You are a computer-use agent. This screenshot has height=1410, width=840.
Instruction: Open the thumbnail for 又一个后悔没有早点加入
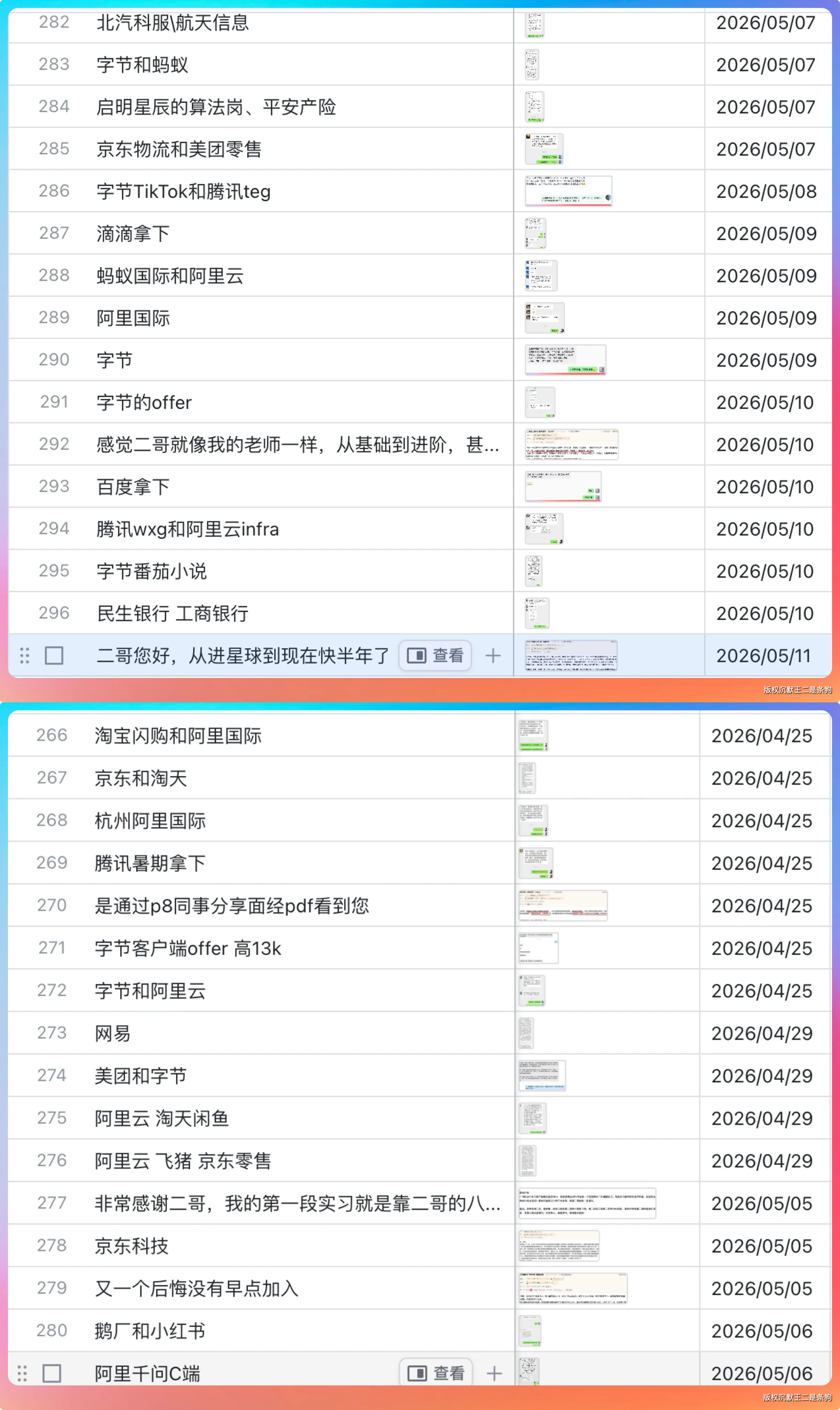point(573,1288)
